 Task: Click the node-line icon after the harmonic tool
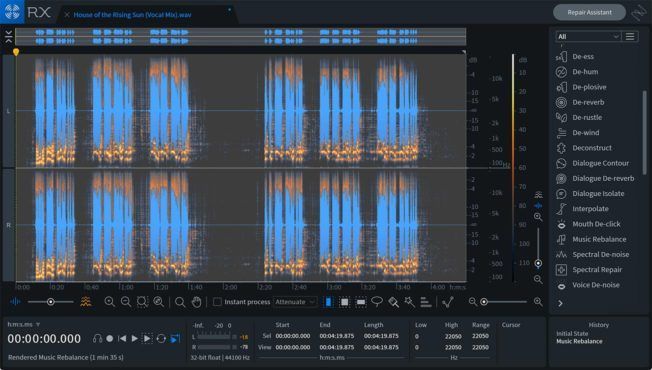(x=448, y=302)
